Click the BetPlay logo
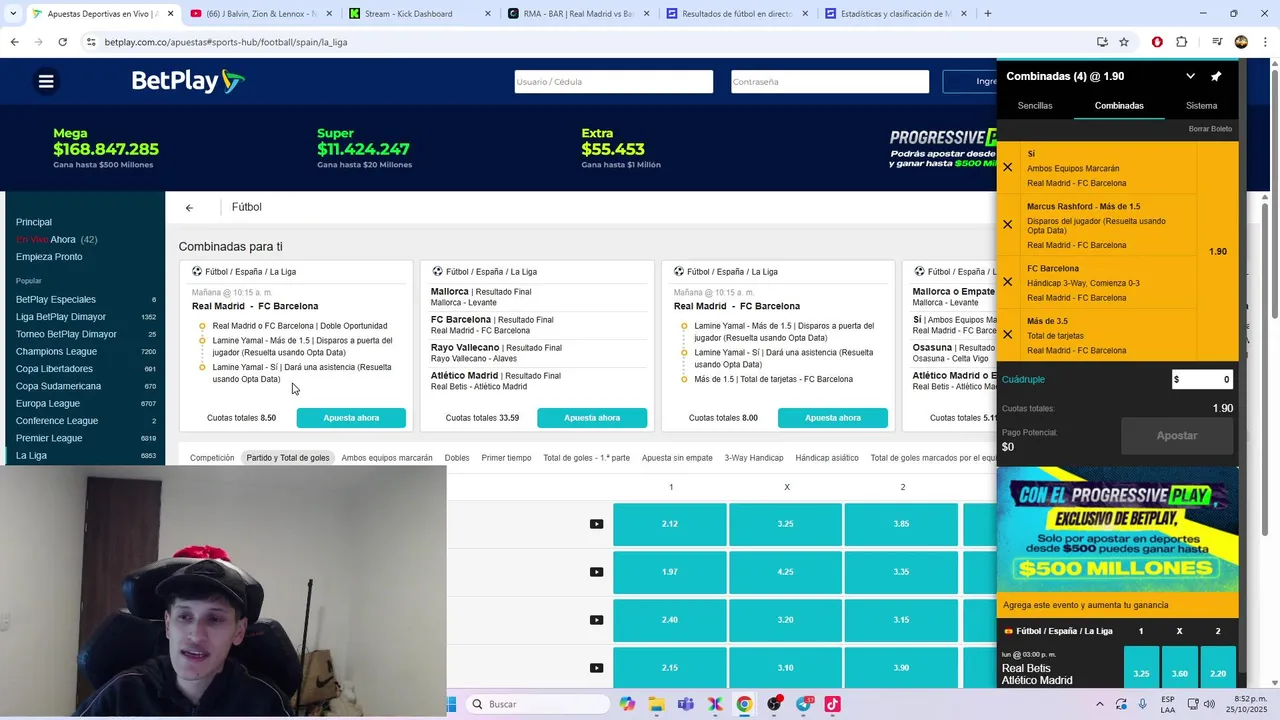 pos(188,81)
